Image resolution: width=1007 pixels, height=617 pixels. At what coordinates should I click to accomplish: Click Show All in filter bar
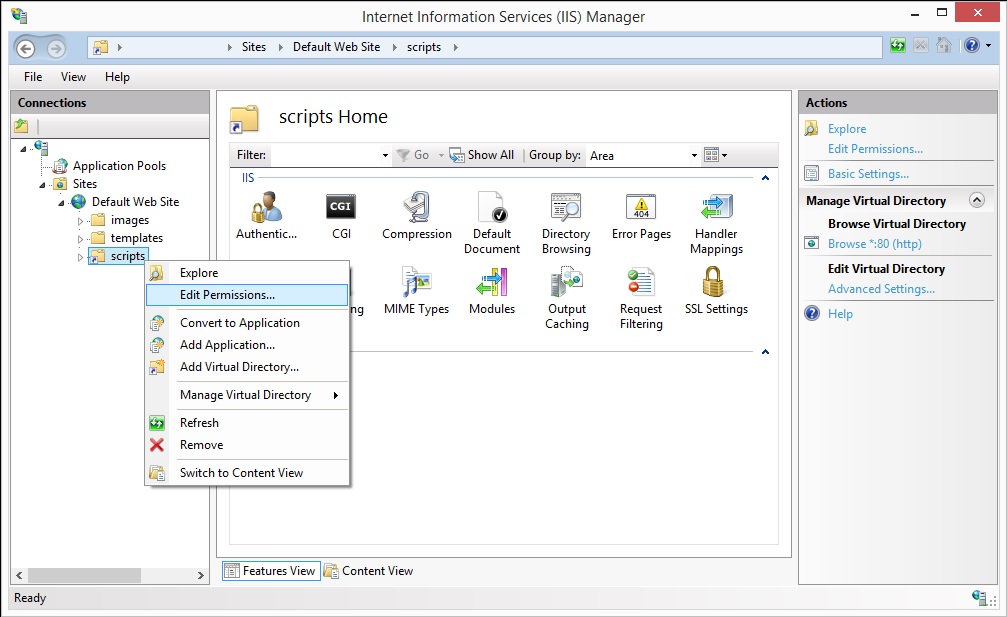[482, 155]
